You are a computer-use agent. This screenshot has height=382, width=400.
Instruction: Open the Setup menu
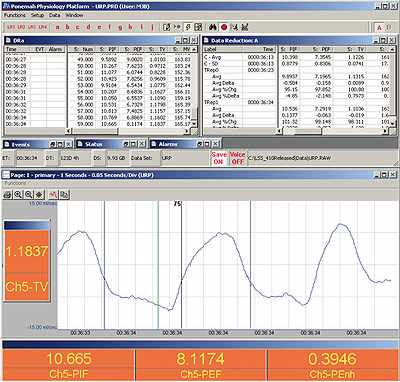click(37, 15)
